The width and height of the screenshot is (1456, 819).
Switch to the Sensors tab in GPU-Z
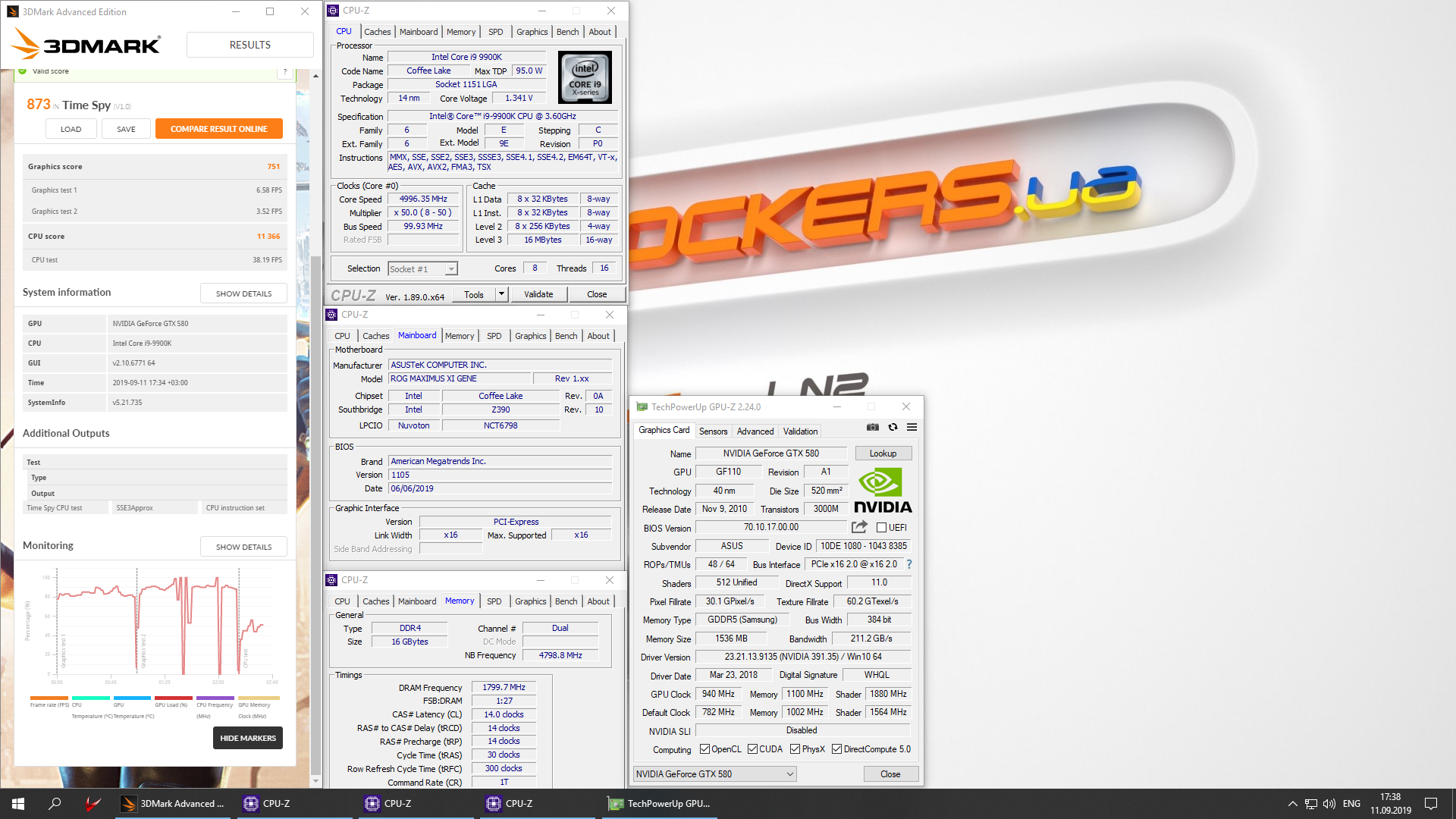(x=713, y=431)
